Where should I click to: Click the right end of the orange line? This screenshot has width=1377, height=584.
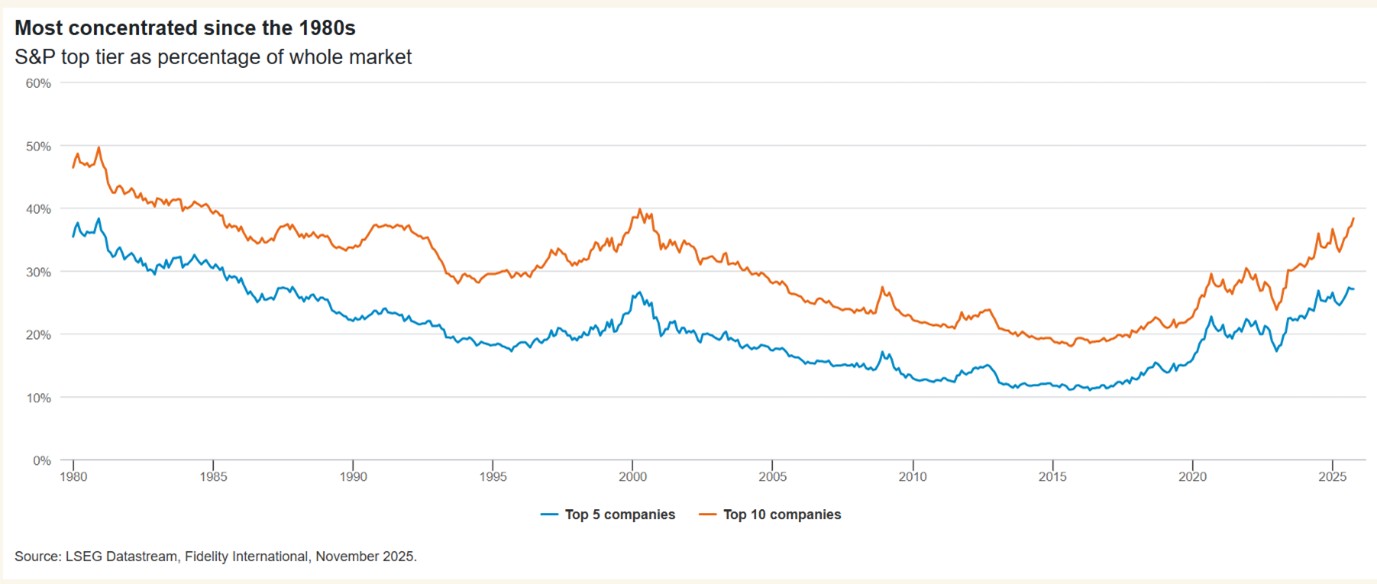1354,218
